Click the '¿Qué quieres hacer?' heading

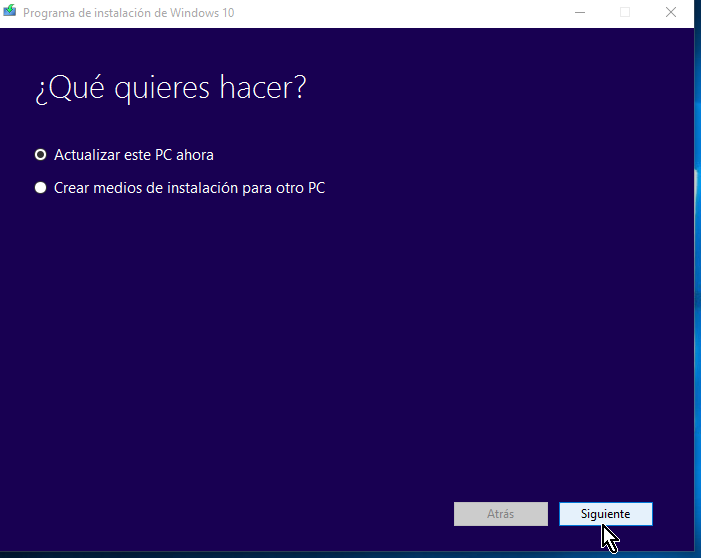(170, 88)
